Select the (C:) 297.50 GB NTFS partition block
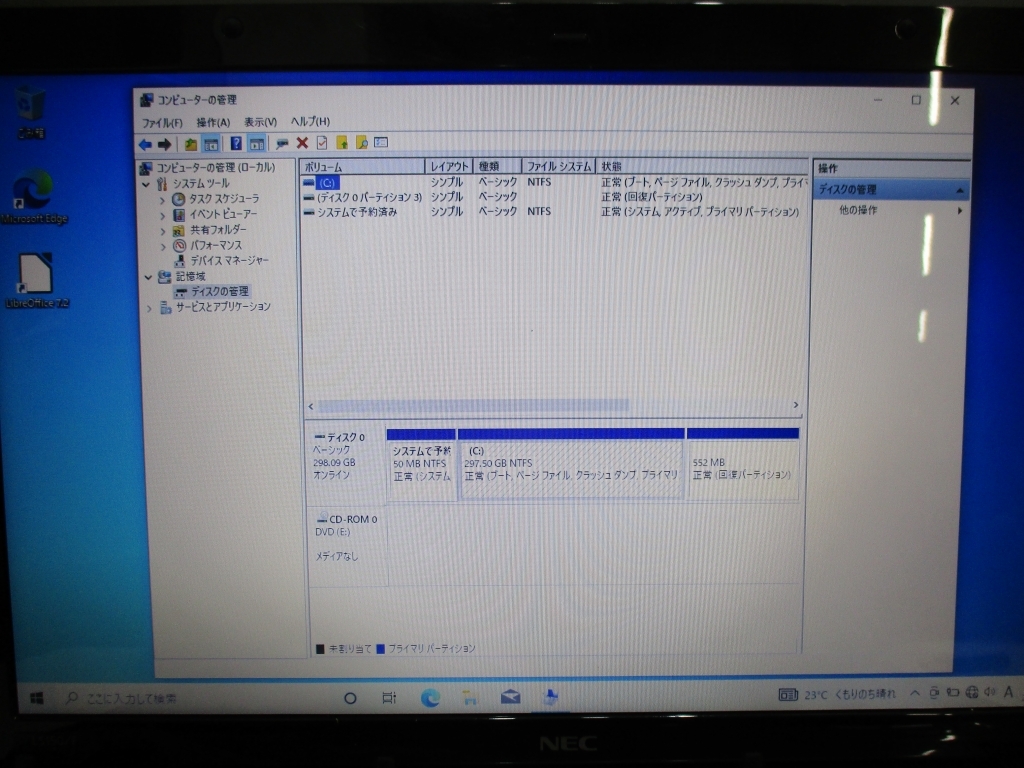 click(571, 465)
